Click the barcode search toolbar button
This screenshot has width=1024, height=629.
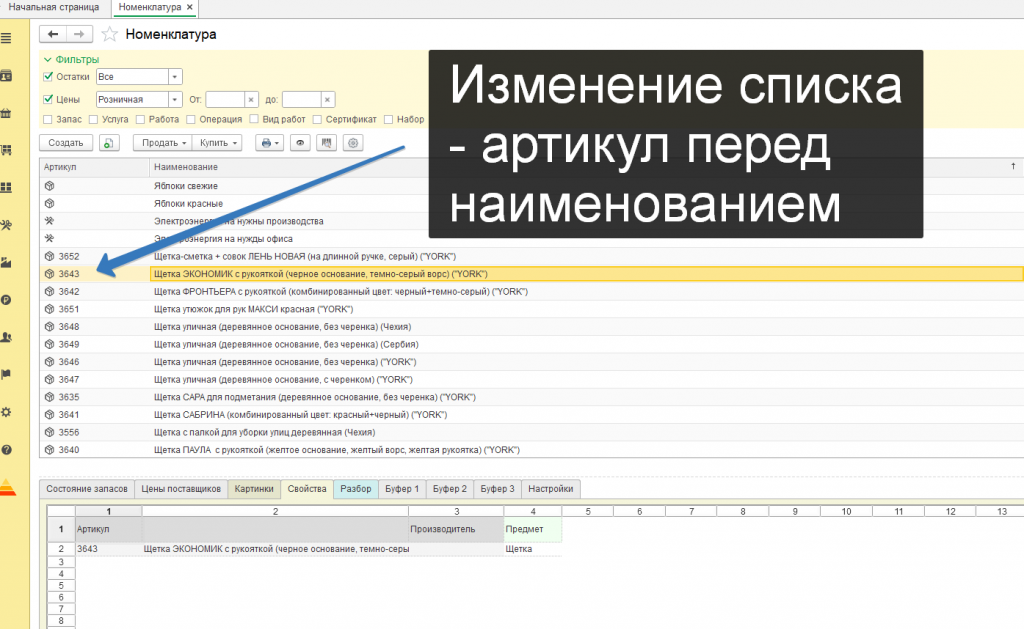point(327,142)
